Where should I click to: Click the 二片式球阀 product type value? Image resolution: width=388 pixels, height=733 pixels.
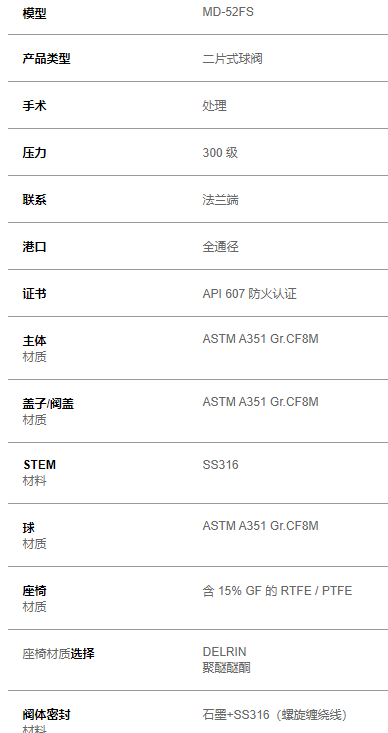point(232,59)
